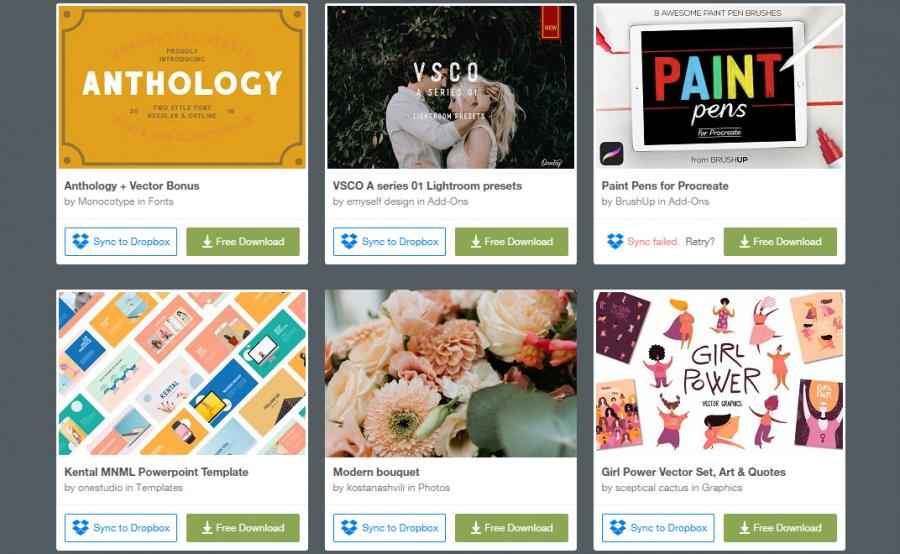Click download arrow icon for Girl Power set
900x554 pixels.
coord(744,528)
